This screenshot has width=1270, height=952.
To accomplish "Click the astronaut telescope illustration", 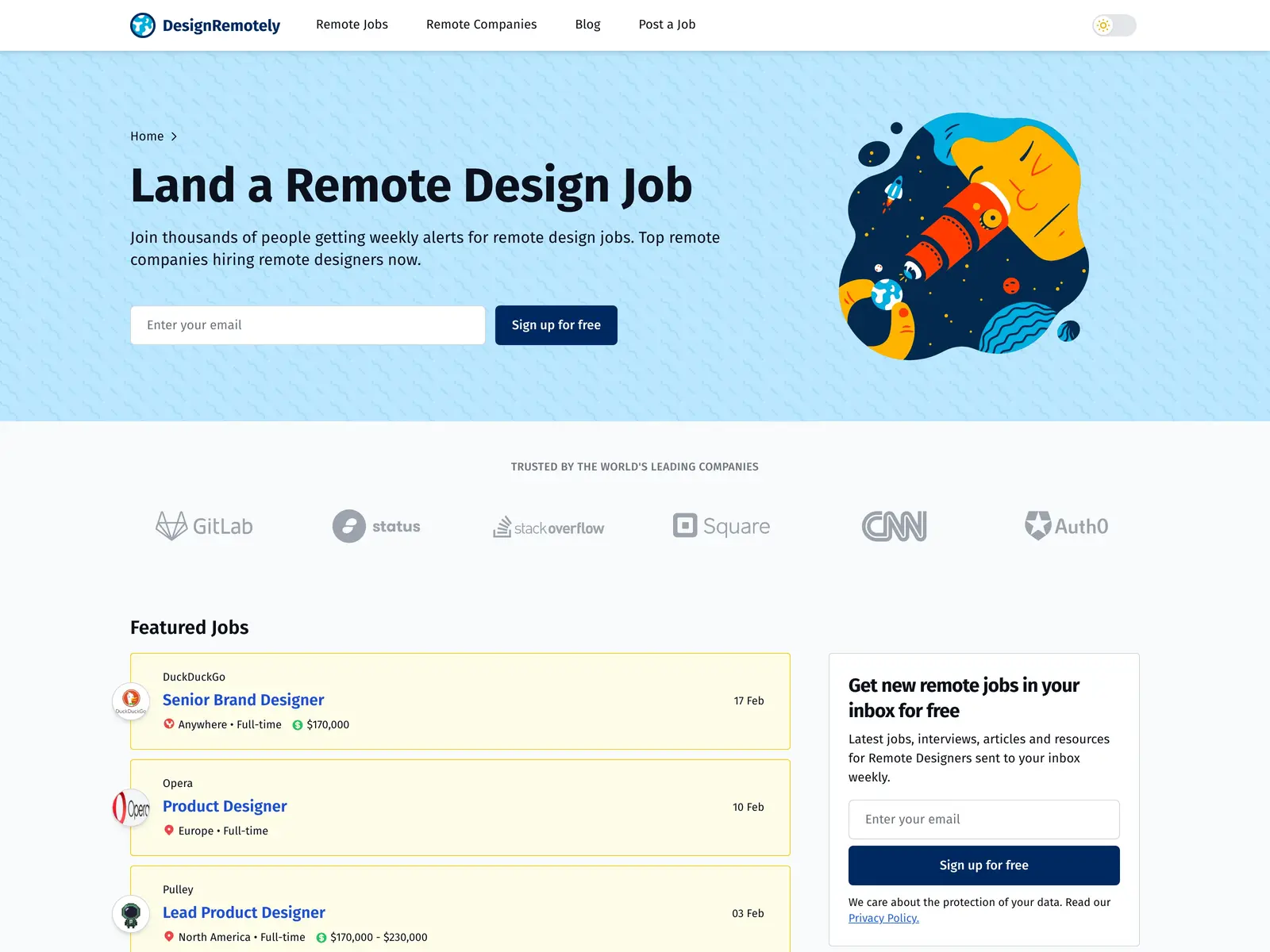I will [x=964, y=236].
